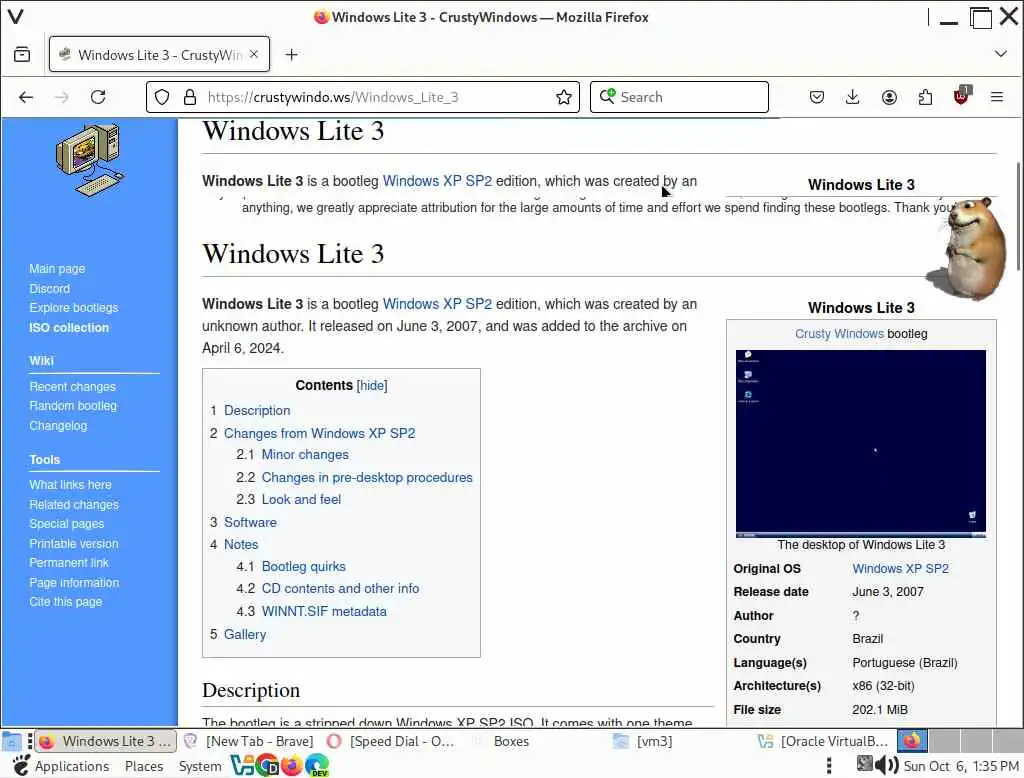The width and height of the screenshot is (1024, 778).
Task: Click the hamster mascot image
Action: [x=968, y=248]
